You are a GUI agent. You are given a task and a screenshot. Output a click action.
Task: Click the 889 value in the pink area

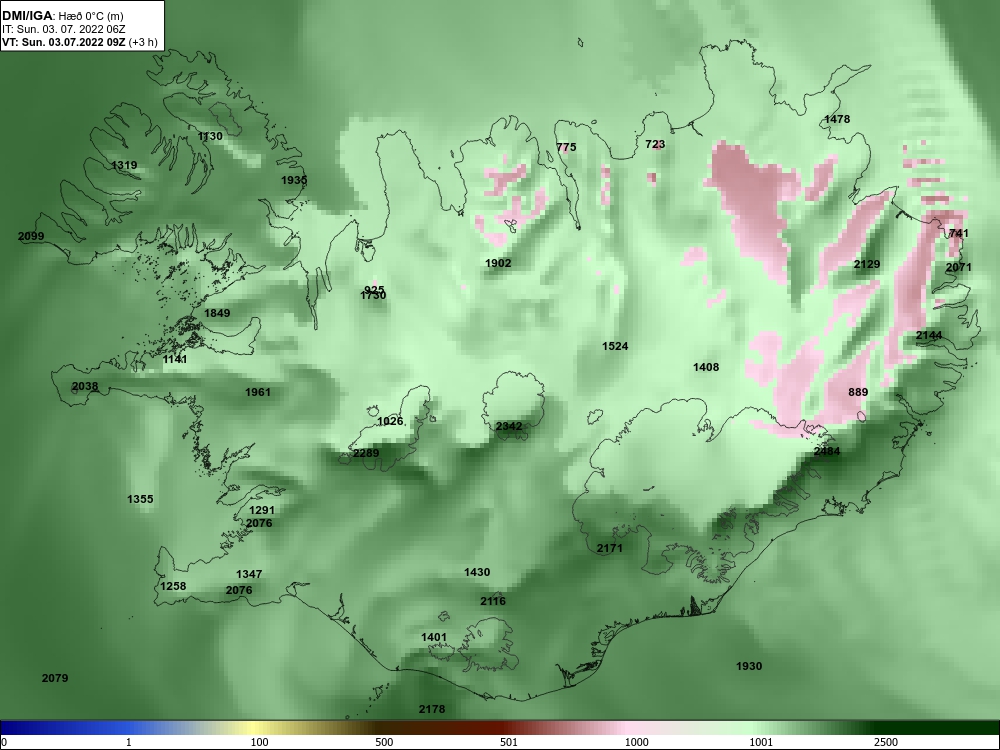click(858, 392)
